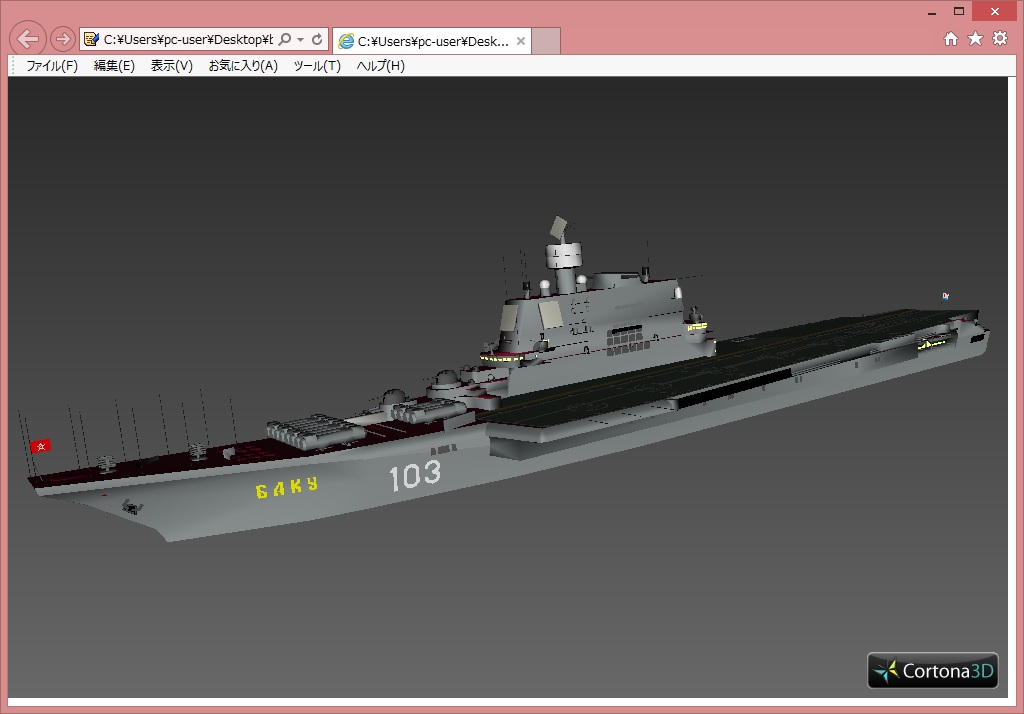Open the 編集(E) menu

point(114,66)
